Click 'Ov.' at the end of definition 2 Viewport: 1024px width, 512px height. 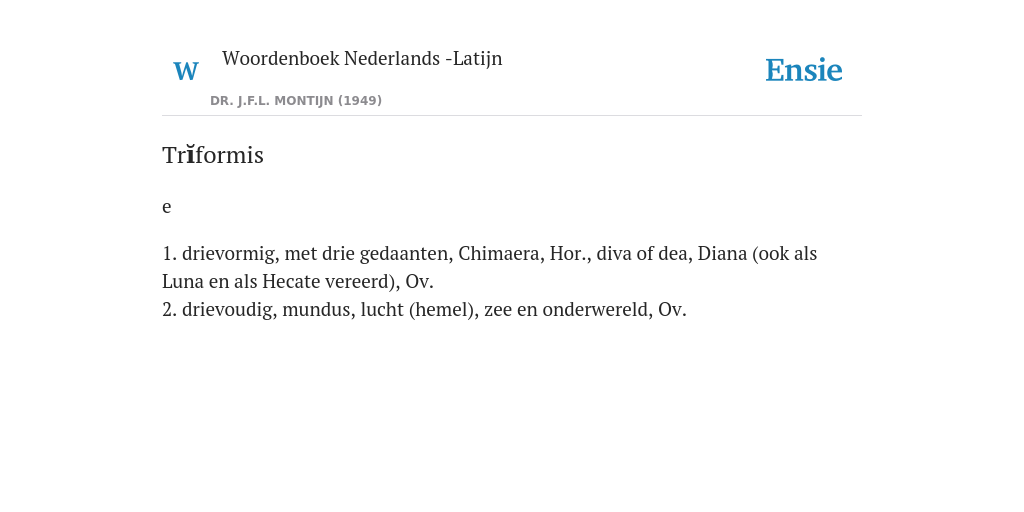(672, 310)
